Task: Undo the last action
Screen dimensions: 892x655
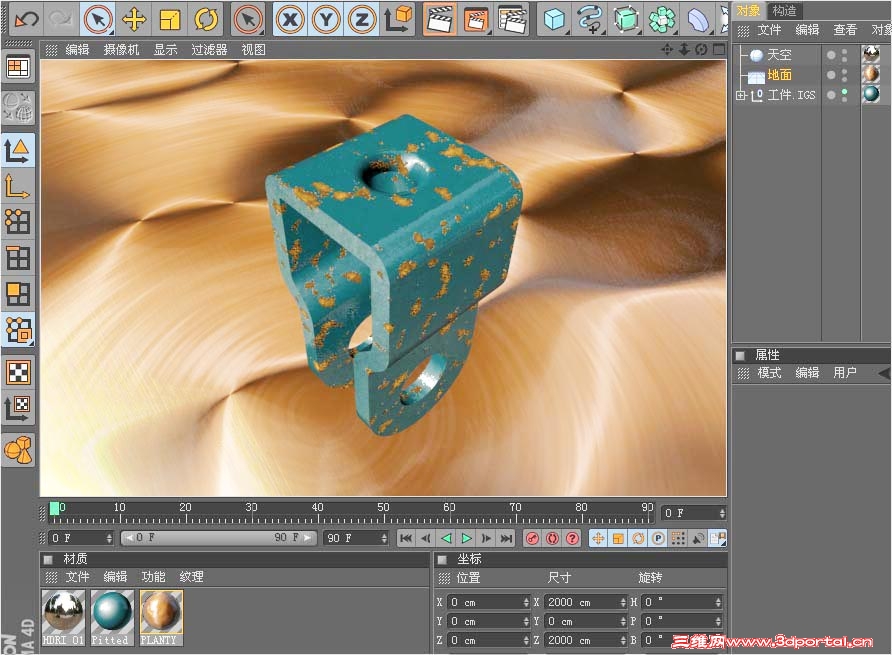Action: [x=26, y=19]
